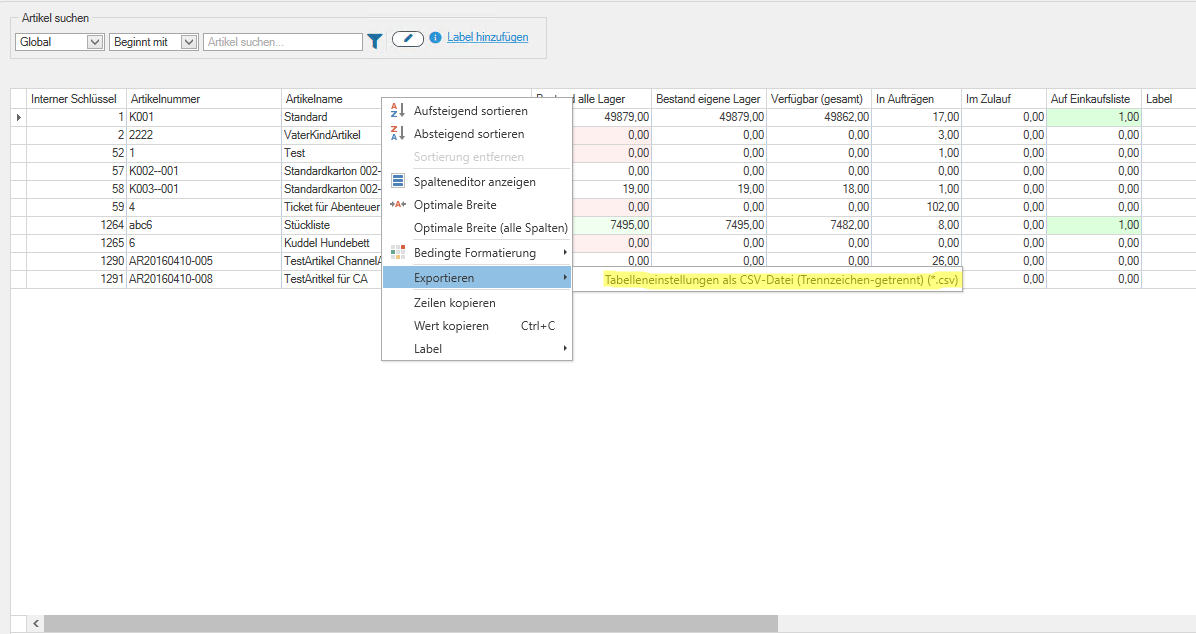Choose 'Zeilen kopieren' from context menu
The height and width of the screenshot is (634, 1196).
[477, 303]
